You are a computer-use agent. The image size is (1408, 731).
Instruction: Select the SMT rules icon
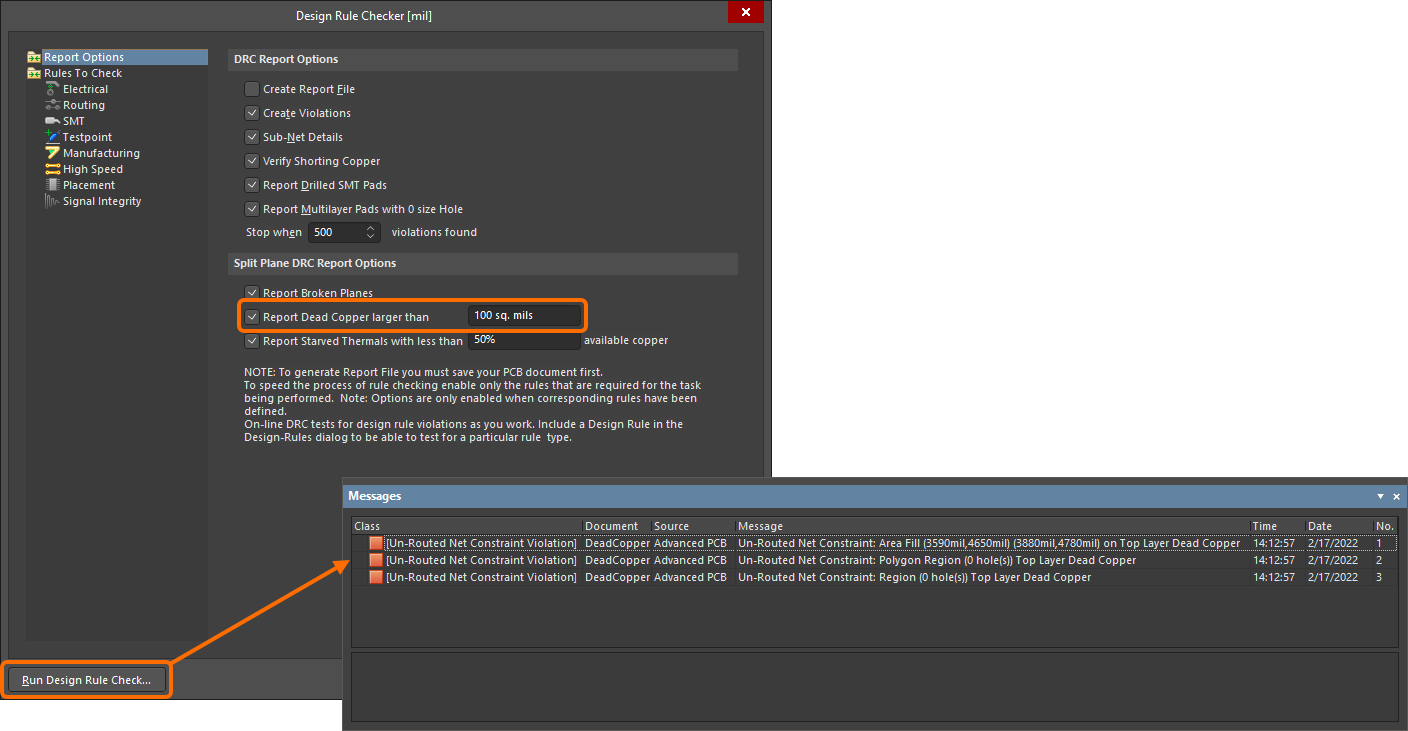[x=53, y=121]
